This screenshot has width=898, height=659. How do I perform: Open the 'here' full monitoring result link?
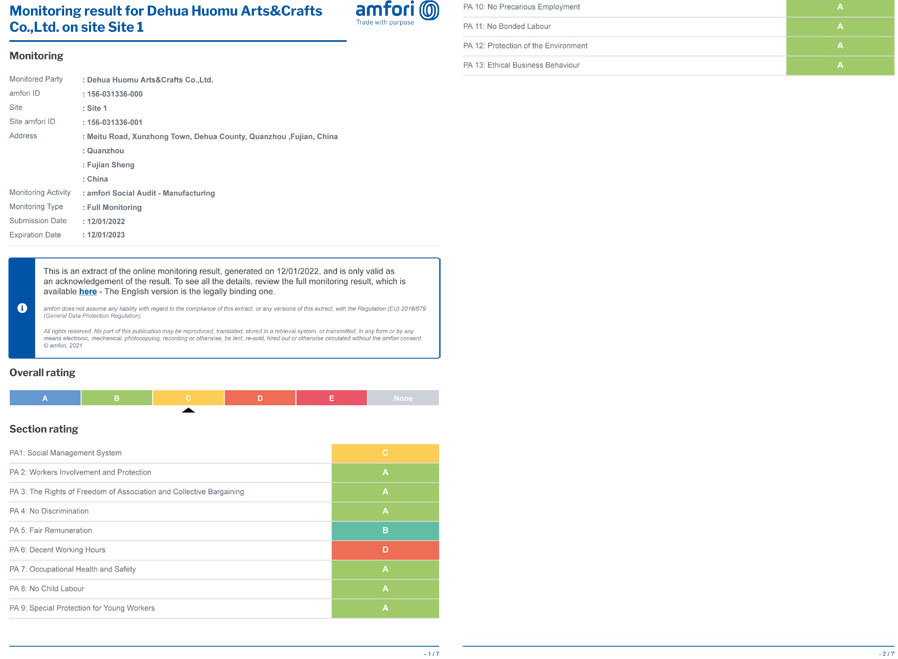88,291
